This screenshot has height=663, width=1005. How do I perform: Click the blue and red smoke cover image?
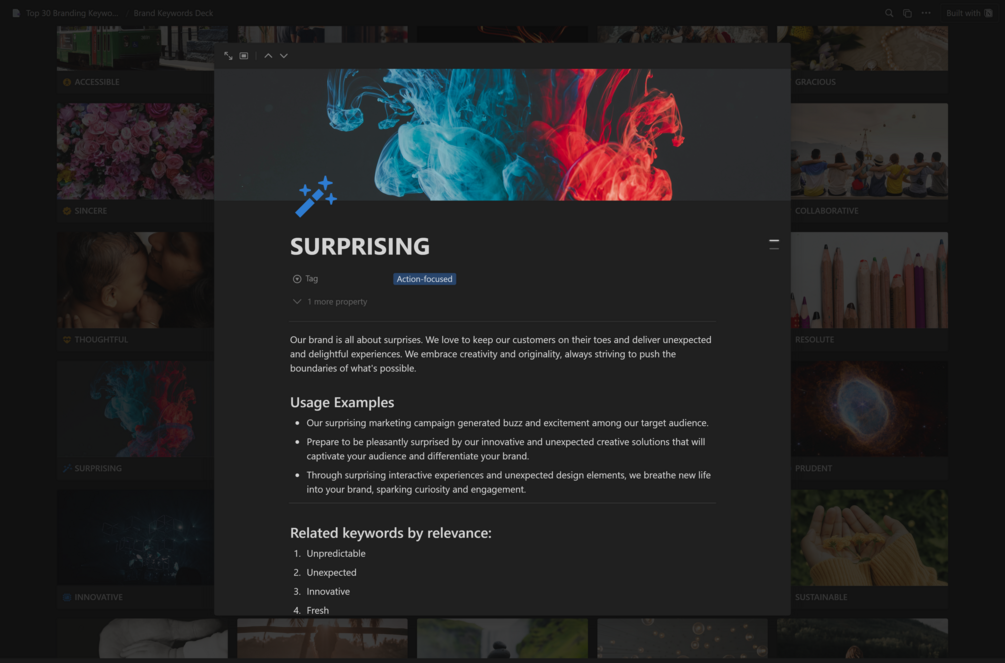tap(502, 135)
